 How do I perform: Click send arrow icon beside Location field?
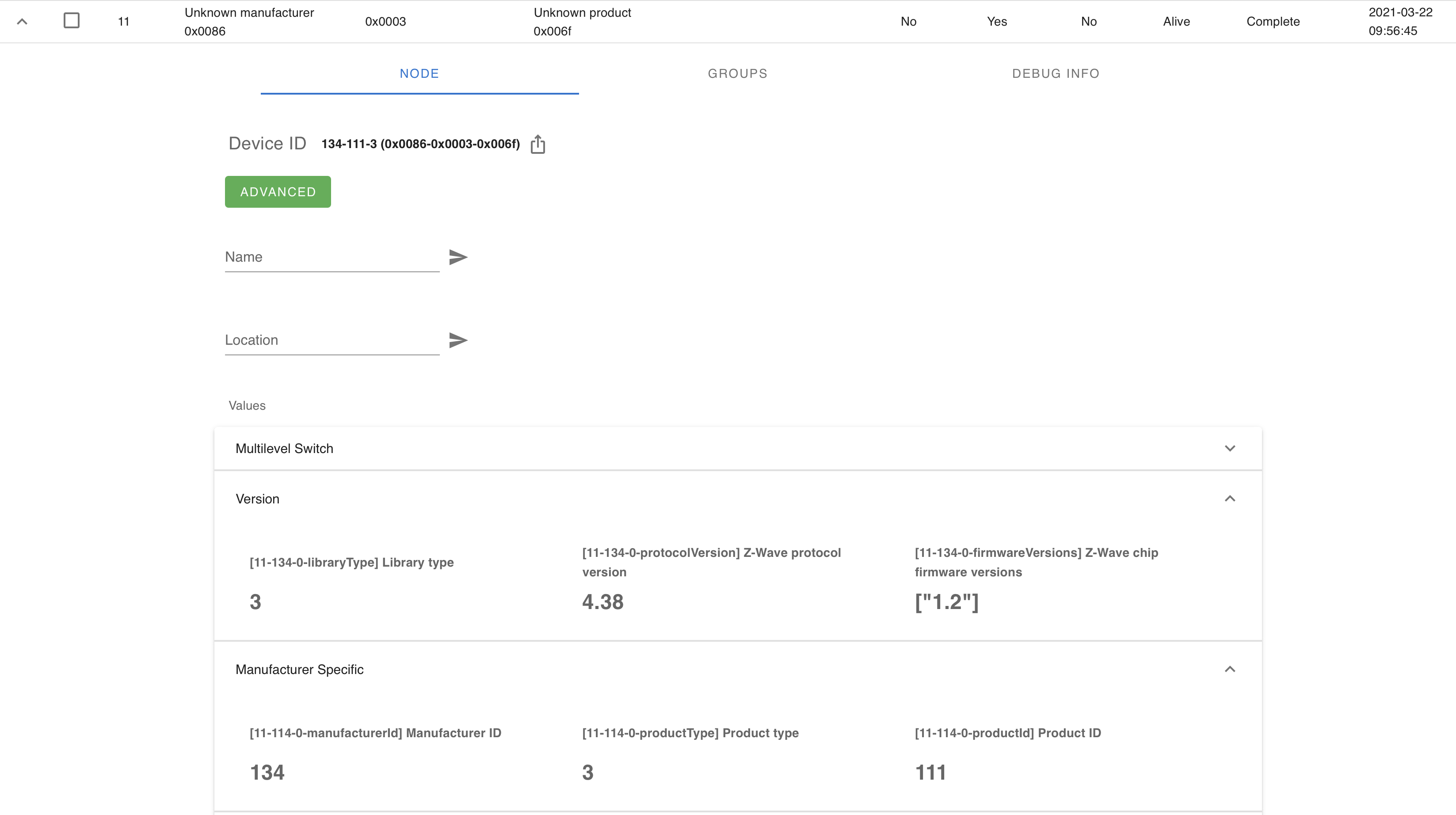458,340
